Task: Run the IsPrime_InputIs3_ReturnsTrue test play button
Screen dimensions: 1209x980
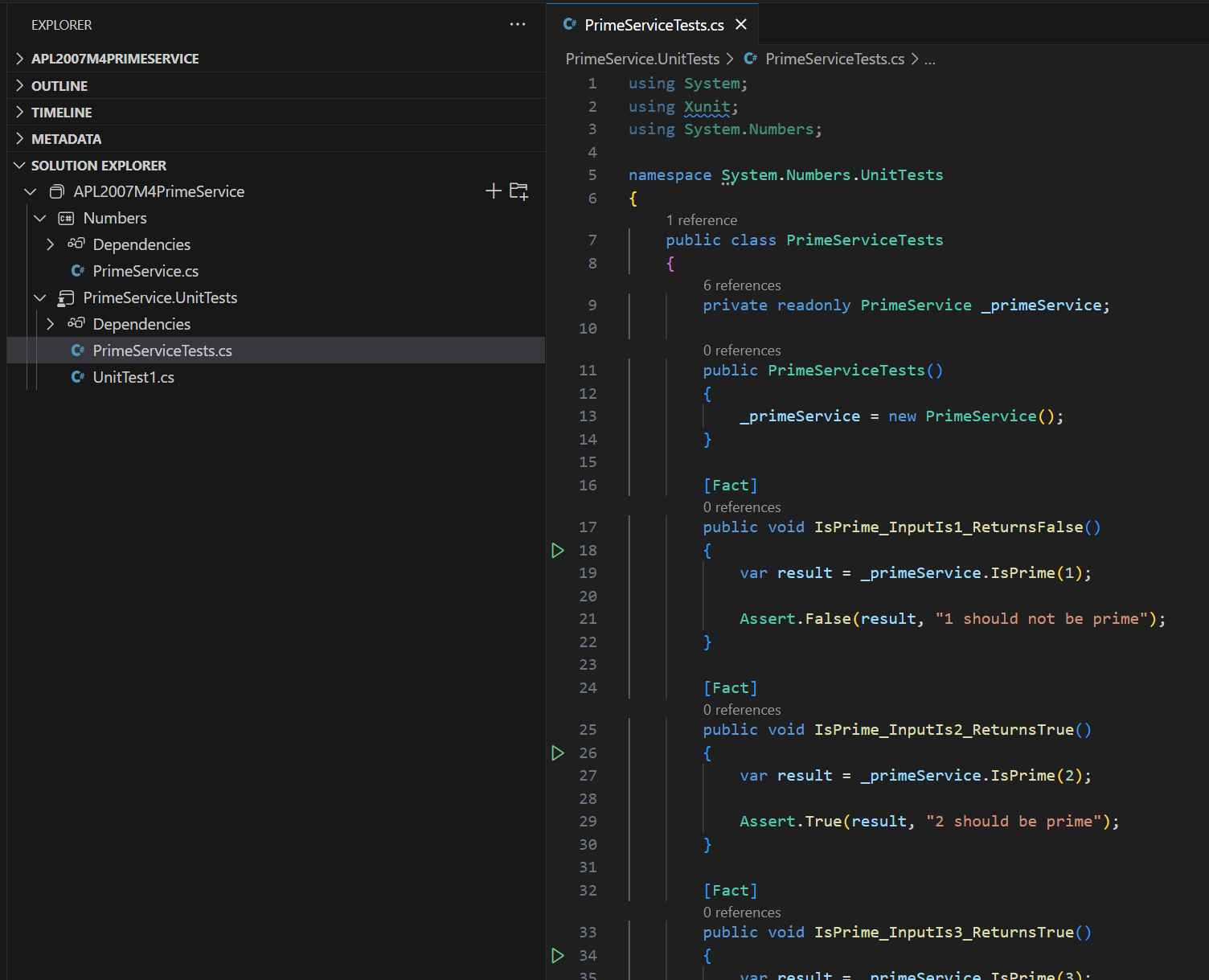Action: coord(558,955)
